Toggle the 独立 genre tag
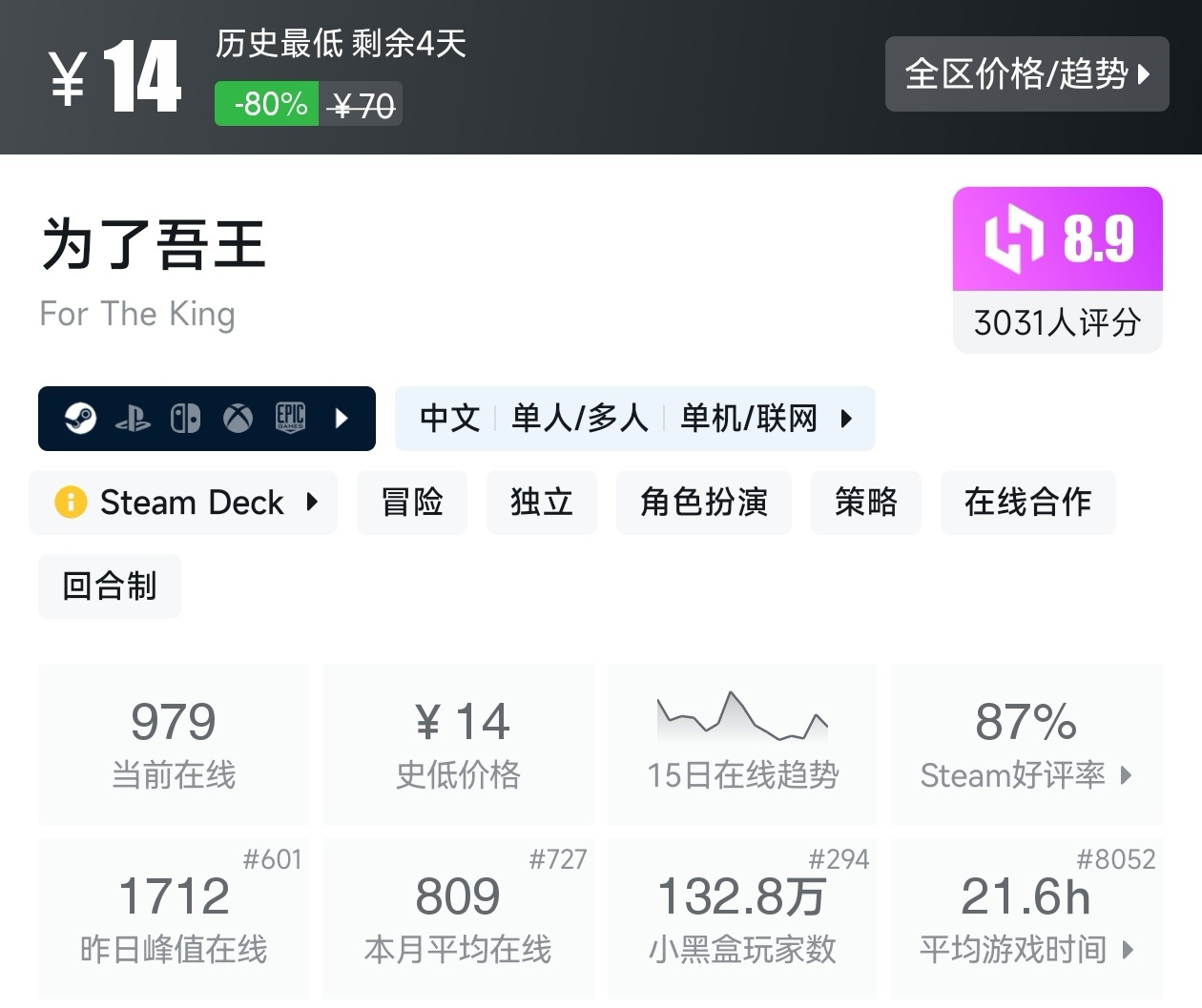Screen dimensions: 1202x1008 [x=542, y=503]
